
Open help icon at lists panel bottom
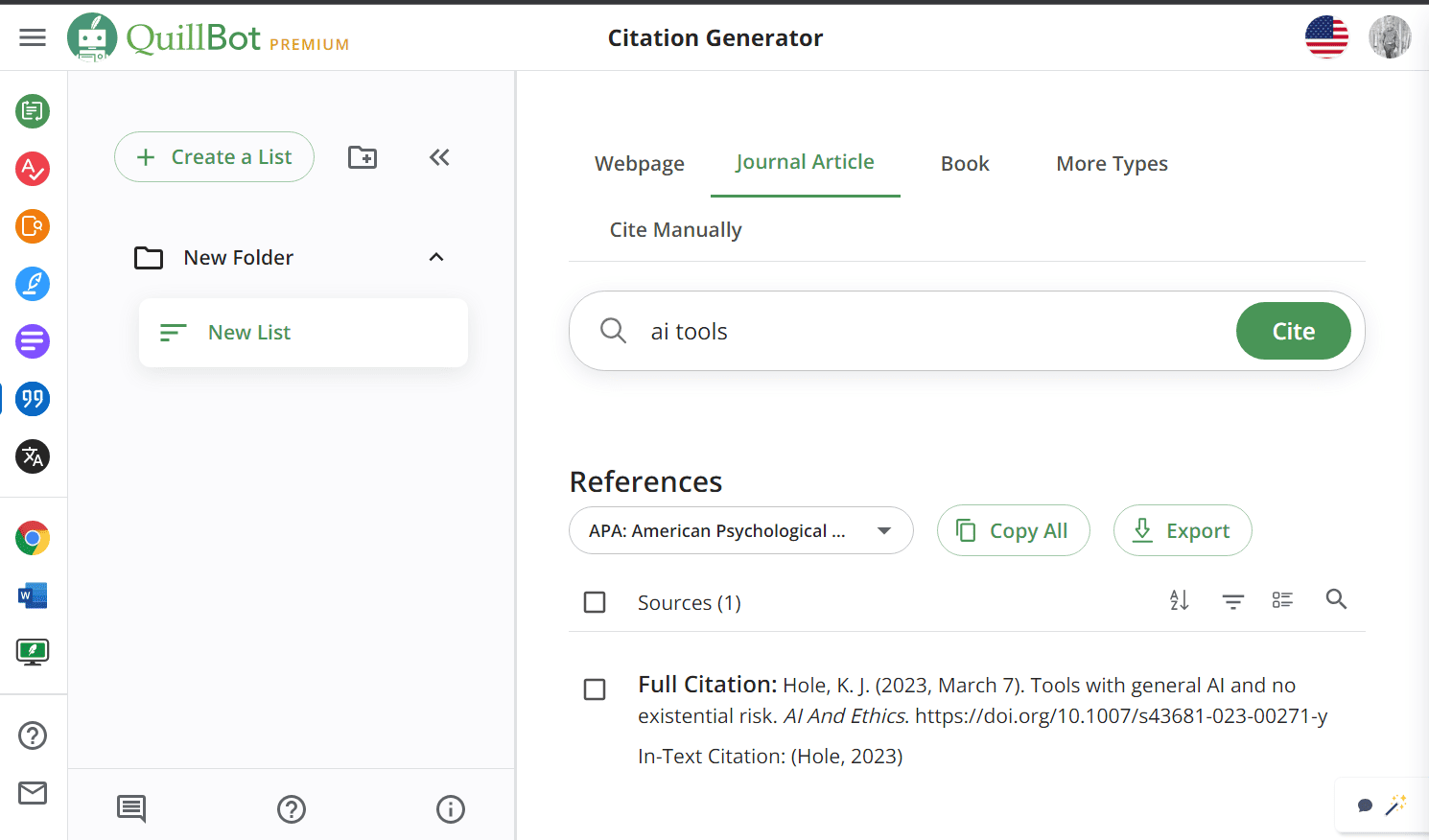click(292, 809)
